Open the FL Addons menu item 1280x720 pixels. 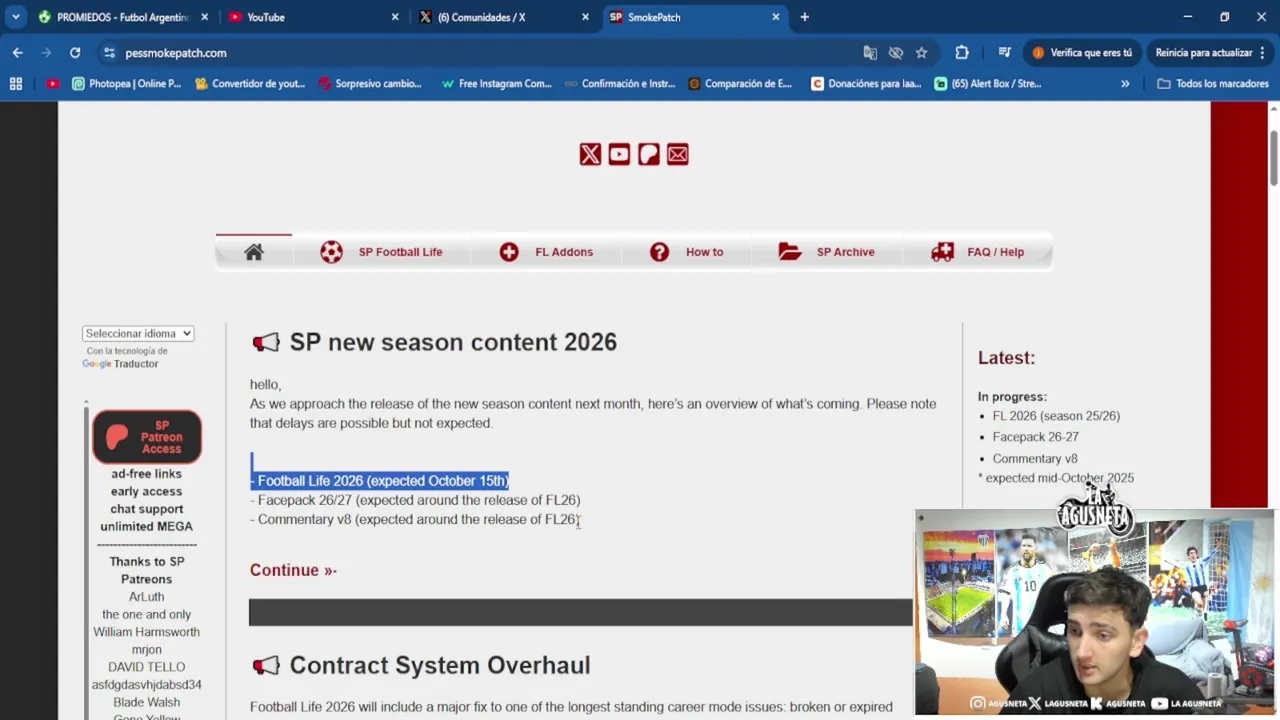(x=564, y=252)
